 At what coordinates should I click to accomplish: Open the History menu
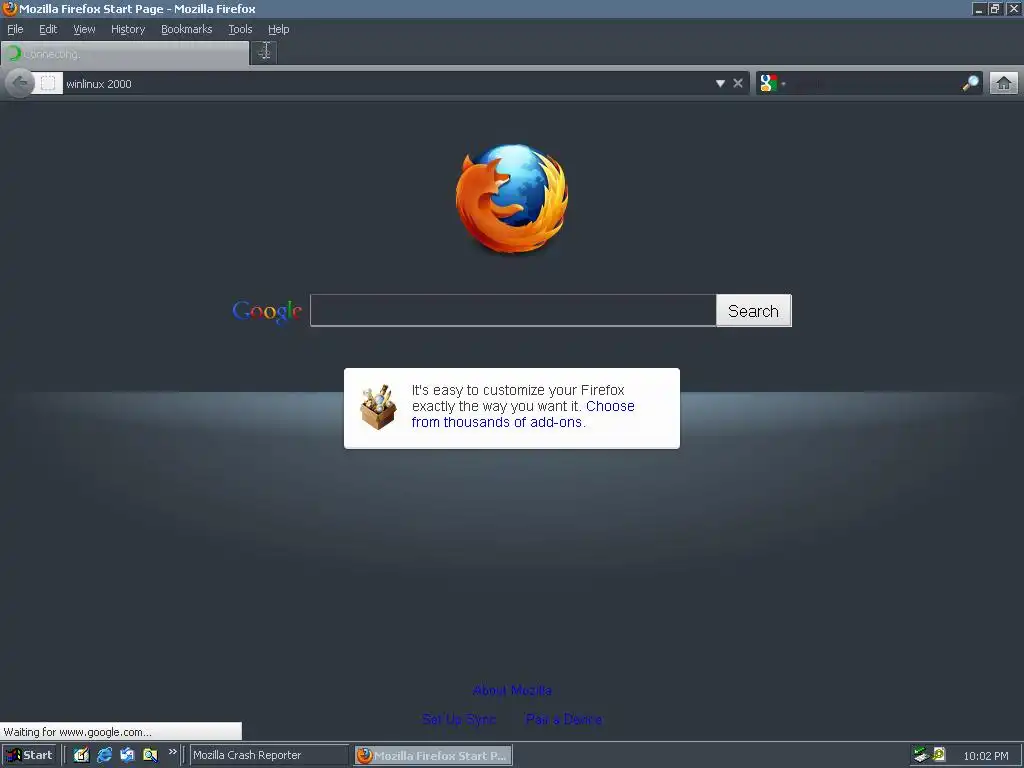point(128,29)
